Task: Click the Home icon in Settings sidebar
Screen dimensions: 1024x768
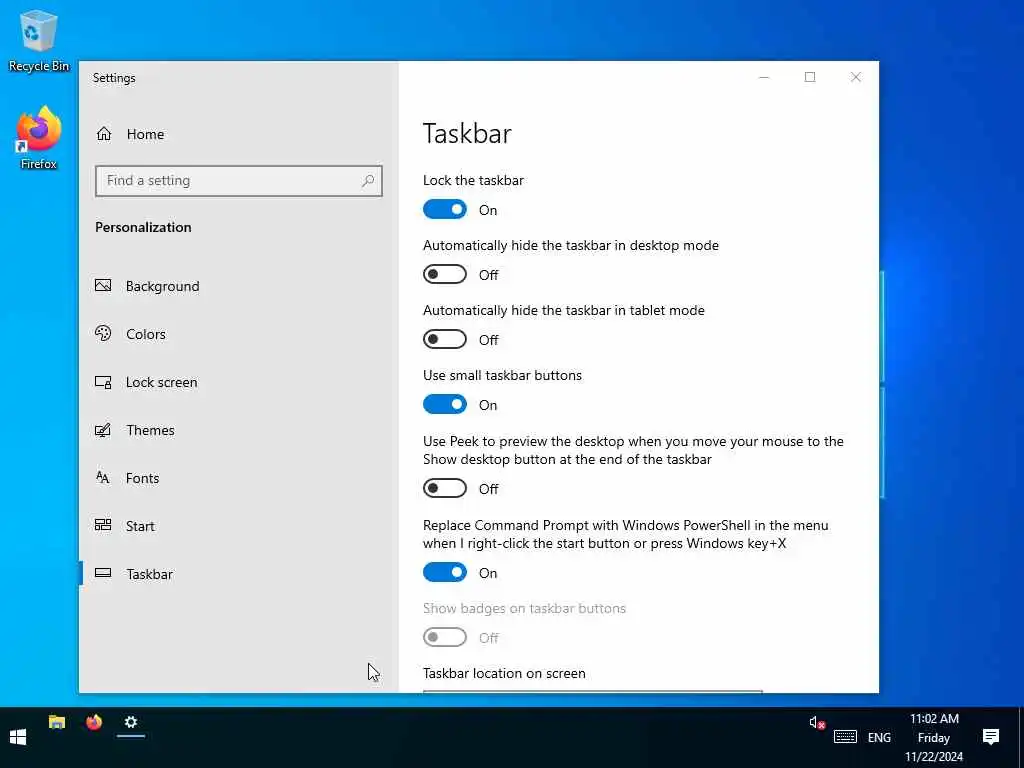Action: point(104,134)
